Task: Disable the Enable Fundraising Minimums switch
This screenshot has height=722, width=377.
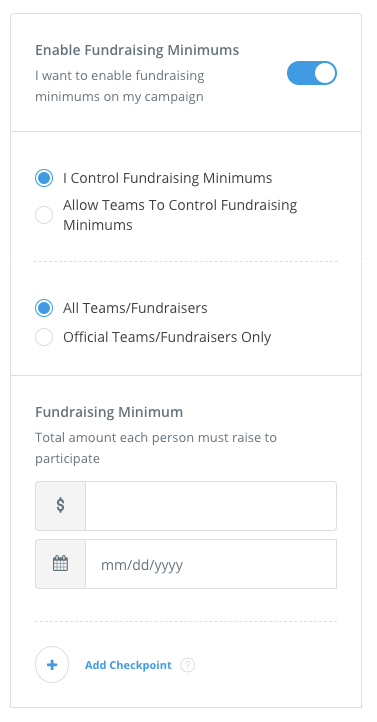Action: point(312,73)
